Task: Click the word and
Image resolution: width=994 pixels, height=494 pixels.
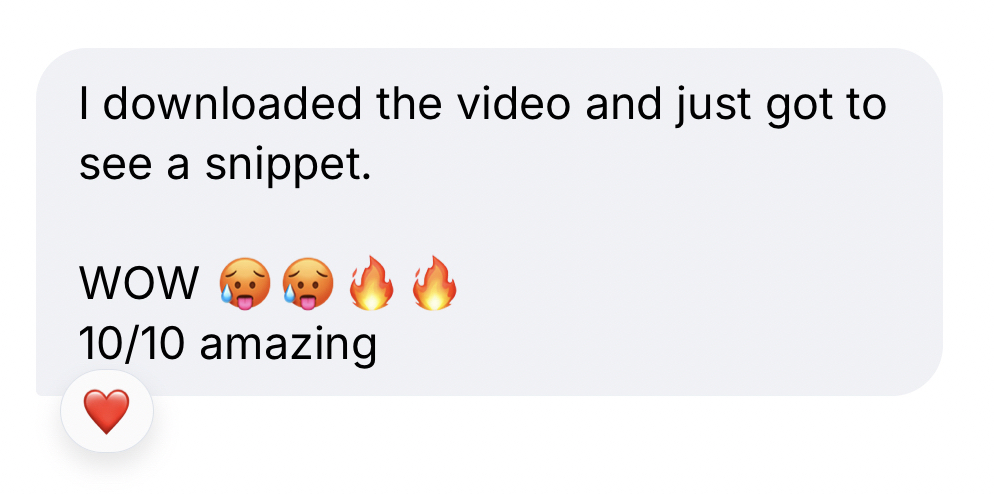Action: (x=623, y=103)
